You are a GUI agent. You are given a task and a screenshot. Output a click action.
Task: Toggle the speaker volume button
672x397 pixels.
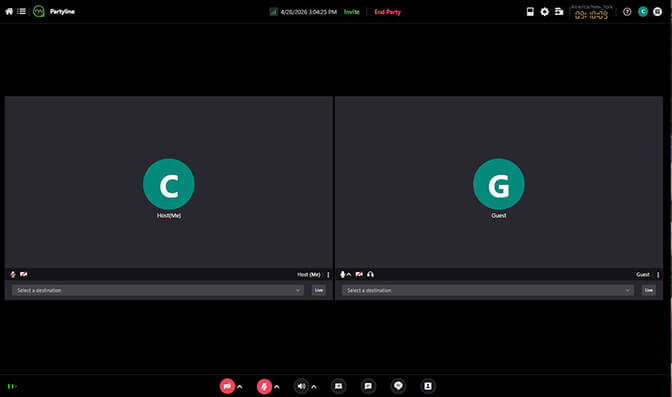point(302,386)
